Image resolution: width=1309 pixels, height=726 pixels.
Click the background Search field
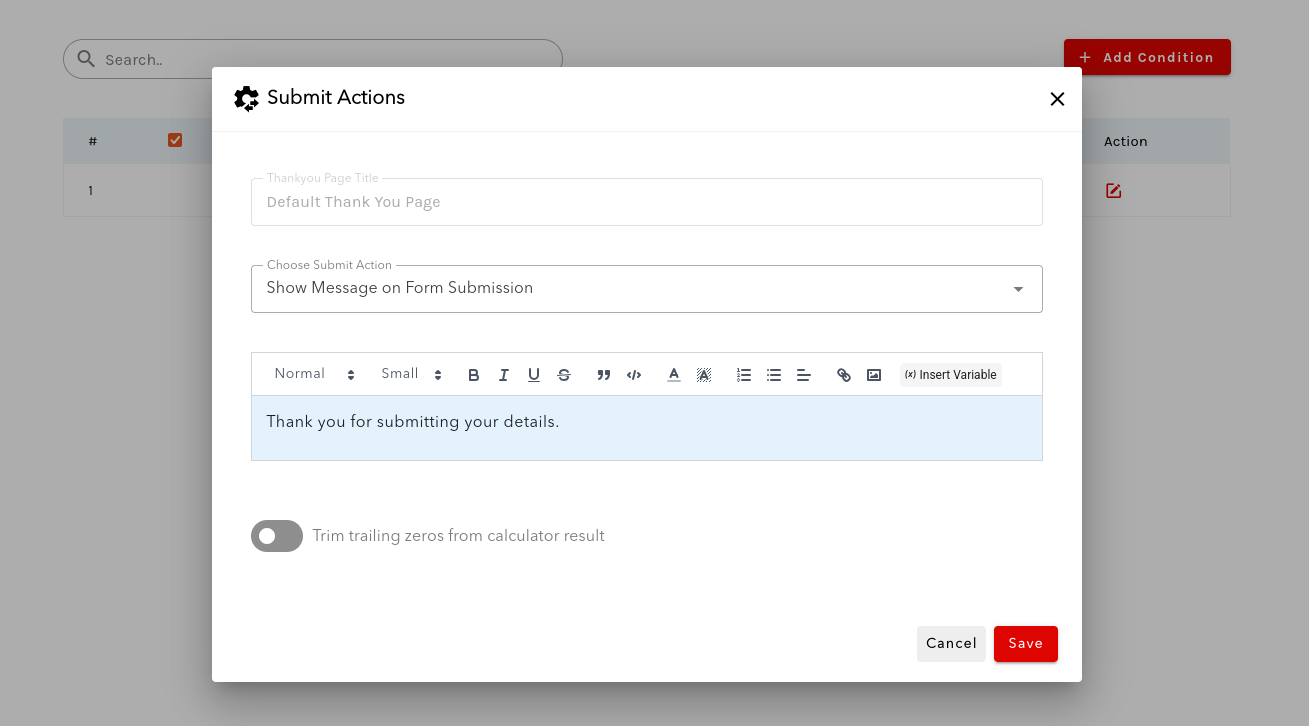click(313, 59)
